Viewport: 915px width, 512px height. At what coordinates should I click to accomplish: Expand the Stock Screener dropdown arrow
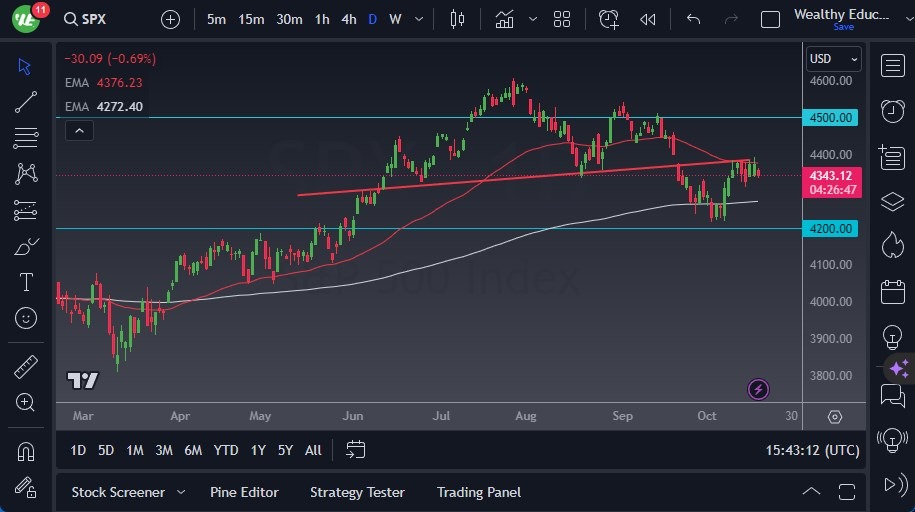[x=181, y=492]
